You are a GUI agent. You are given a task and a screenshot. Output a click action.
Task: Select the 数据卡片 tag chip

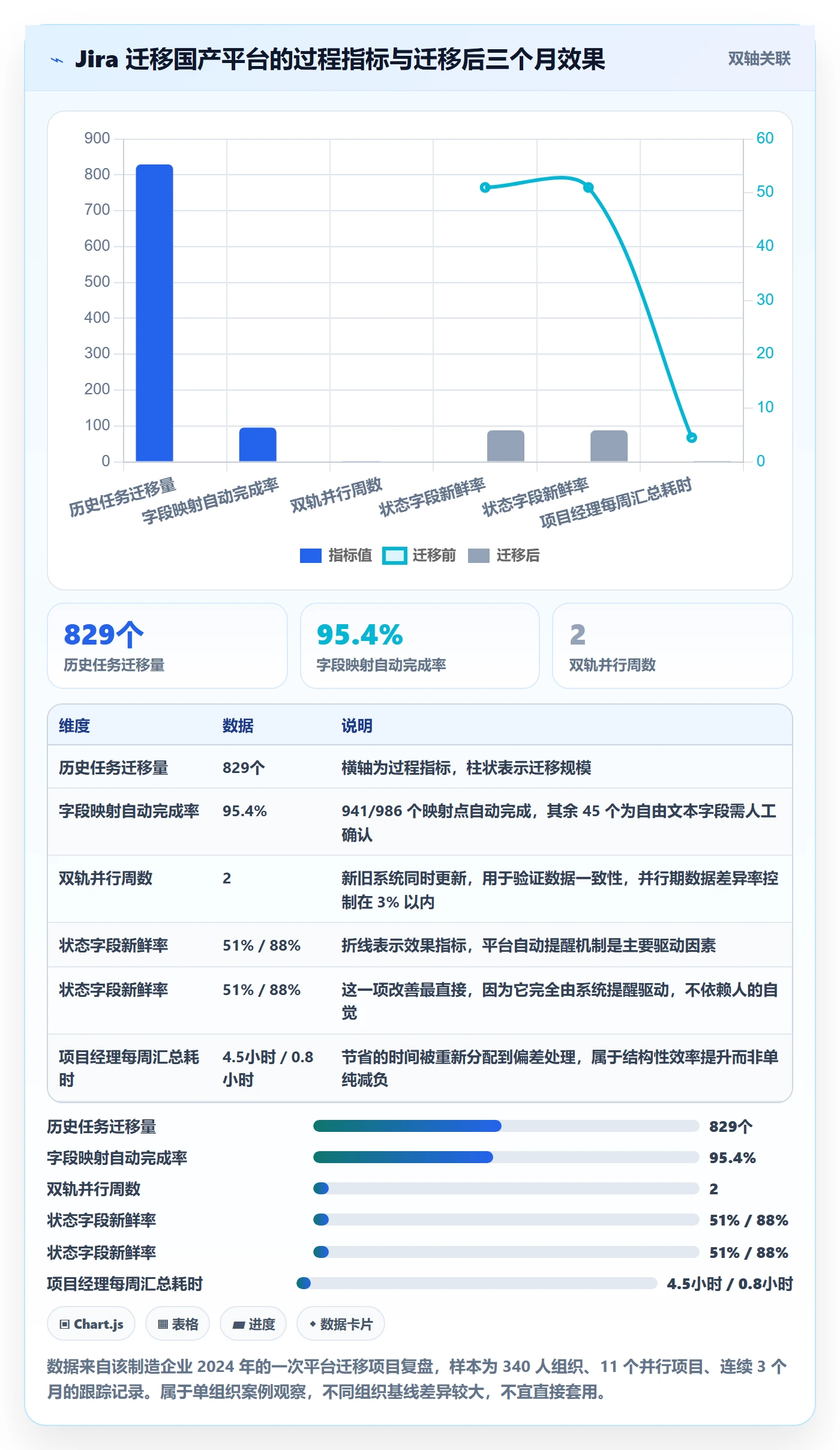point(341,1323)
